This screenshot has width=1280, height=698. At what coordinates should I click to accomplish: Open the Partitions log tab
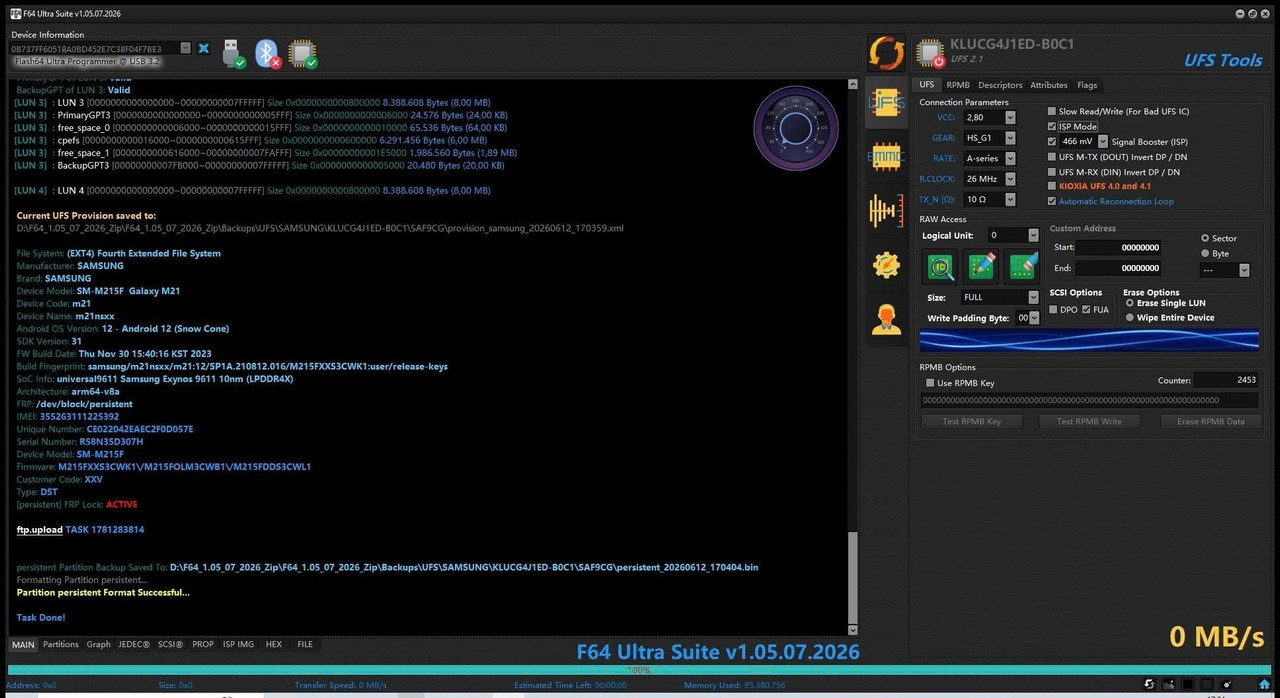(x=60, y=644)
